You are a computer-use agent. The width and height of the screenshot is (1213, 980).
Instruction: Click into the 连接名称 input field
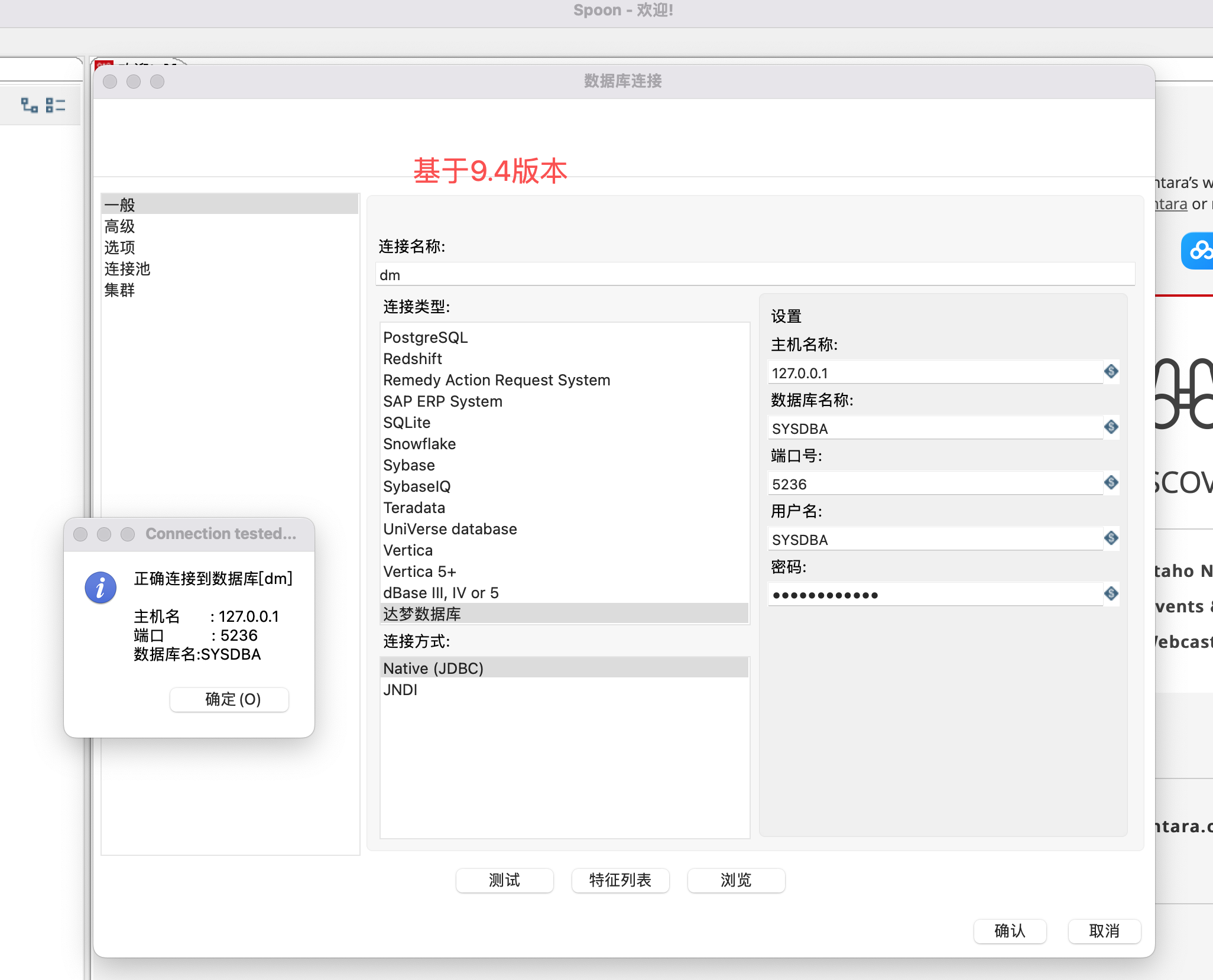pos(754,275)
